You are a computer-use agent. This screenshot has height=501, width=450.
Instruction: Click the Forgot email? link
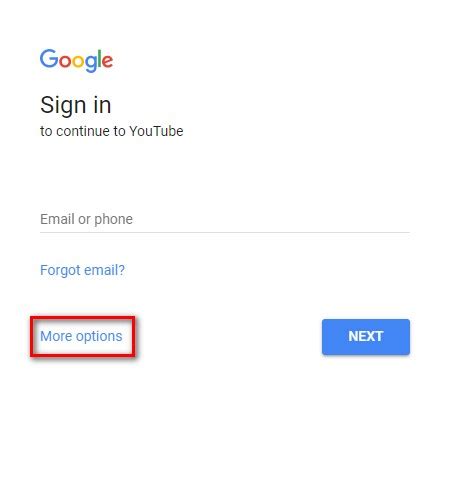click(82, 270)
